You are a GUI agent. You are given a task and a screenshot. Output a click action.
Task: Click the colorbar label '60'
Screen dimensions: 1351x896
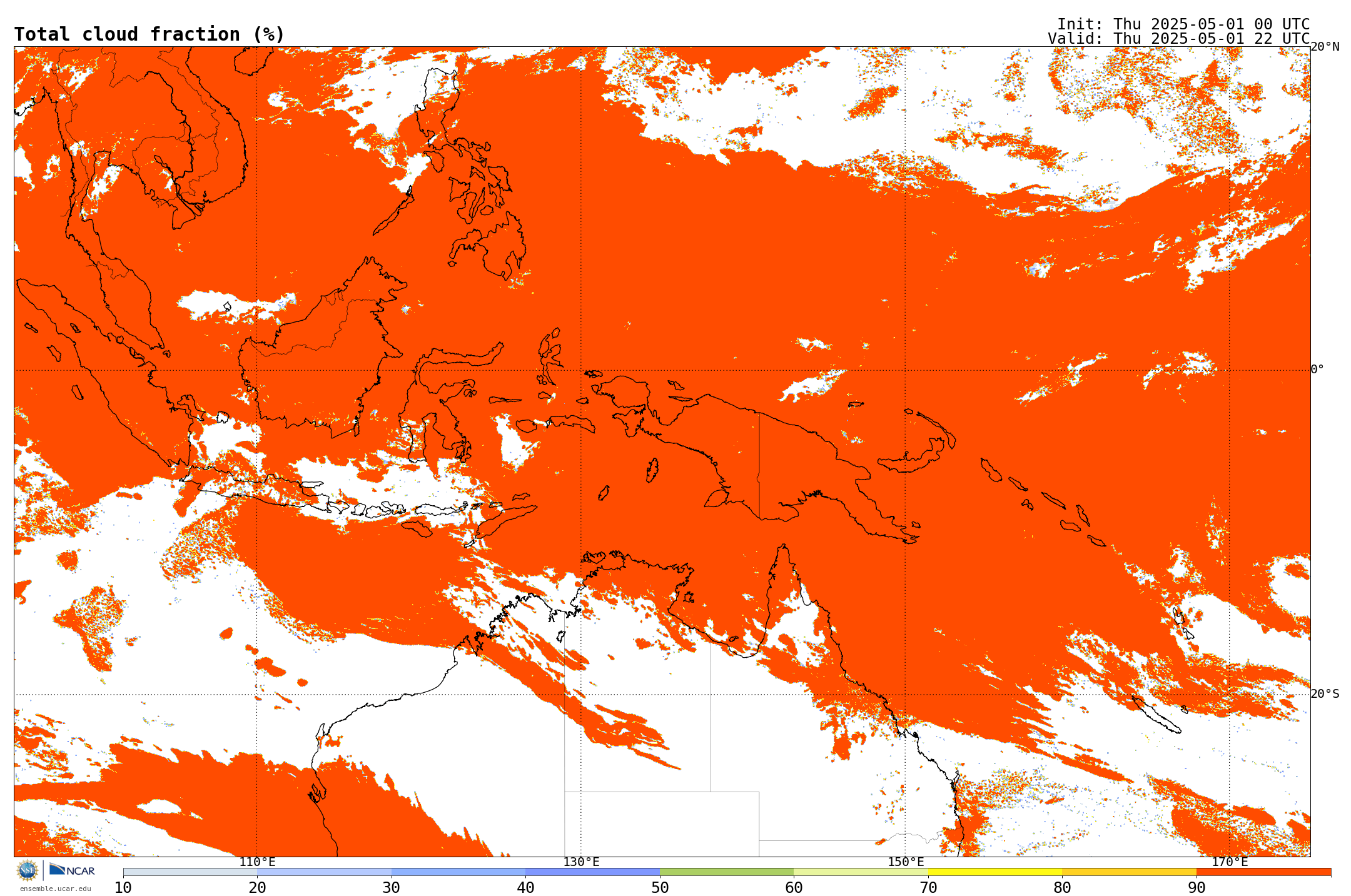(x=794, y=887)
